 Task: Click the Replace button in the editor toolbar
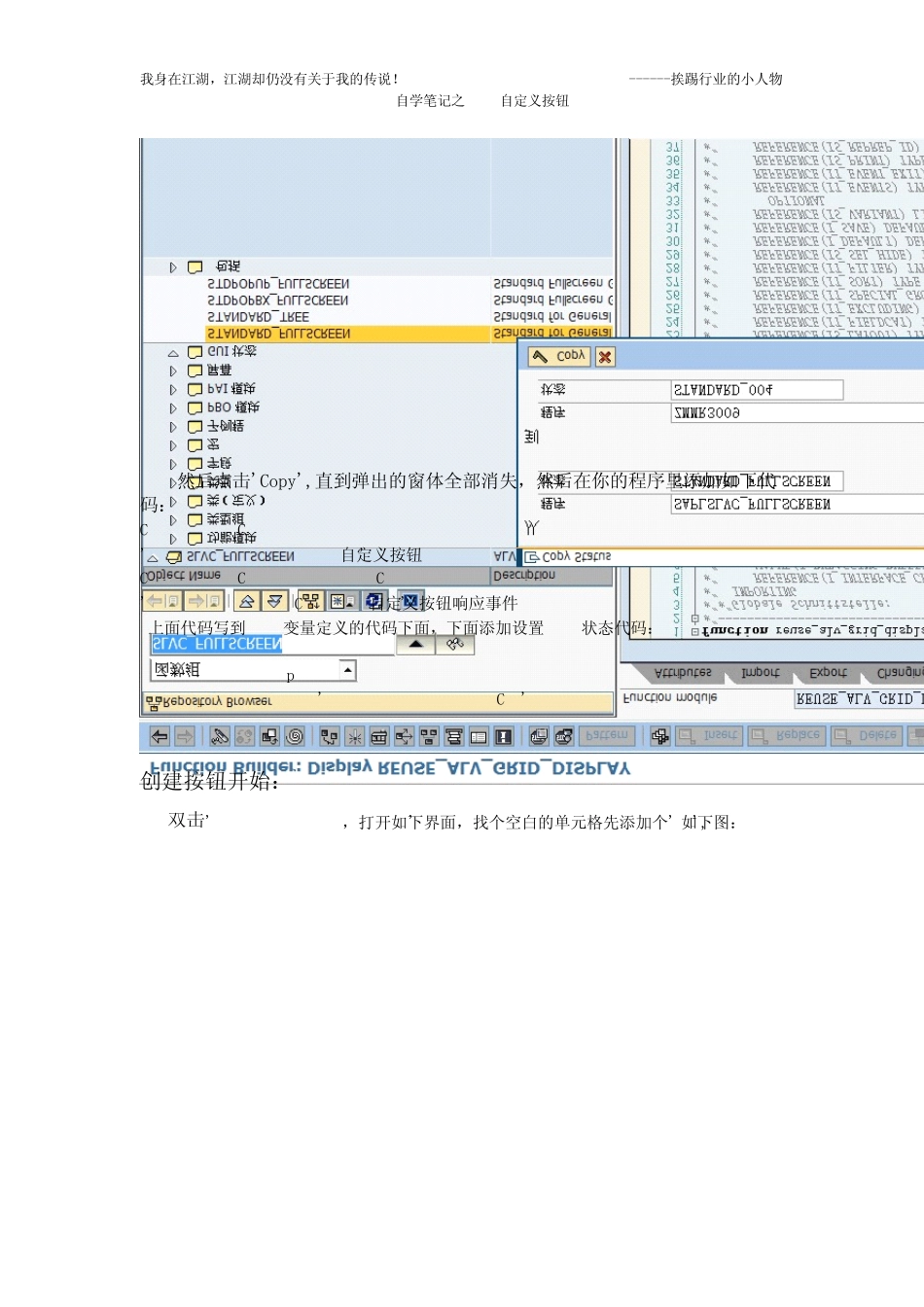787,736
